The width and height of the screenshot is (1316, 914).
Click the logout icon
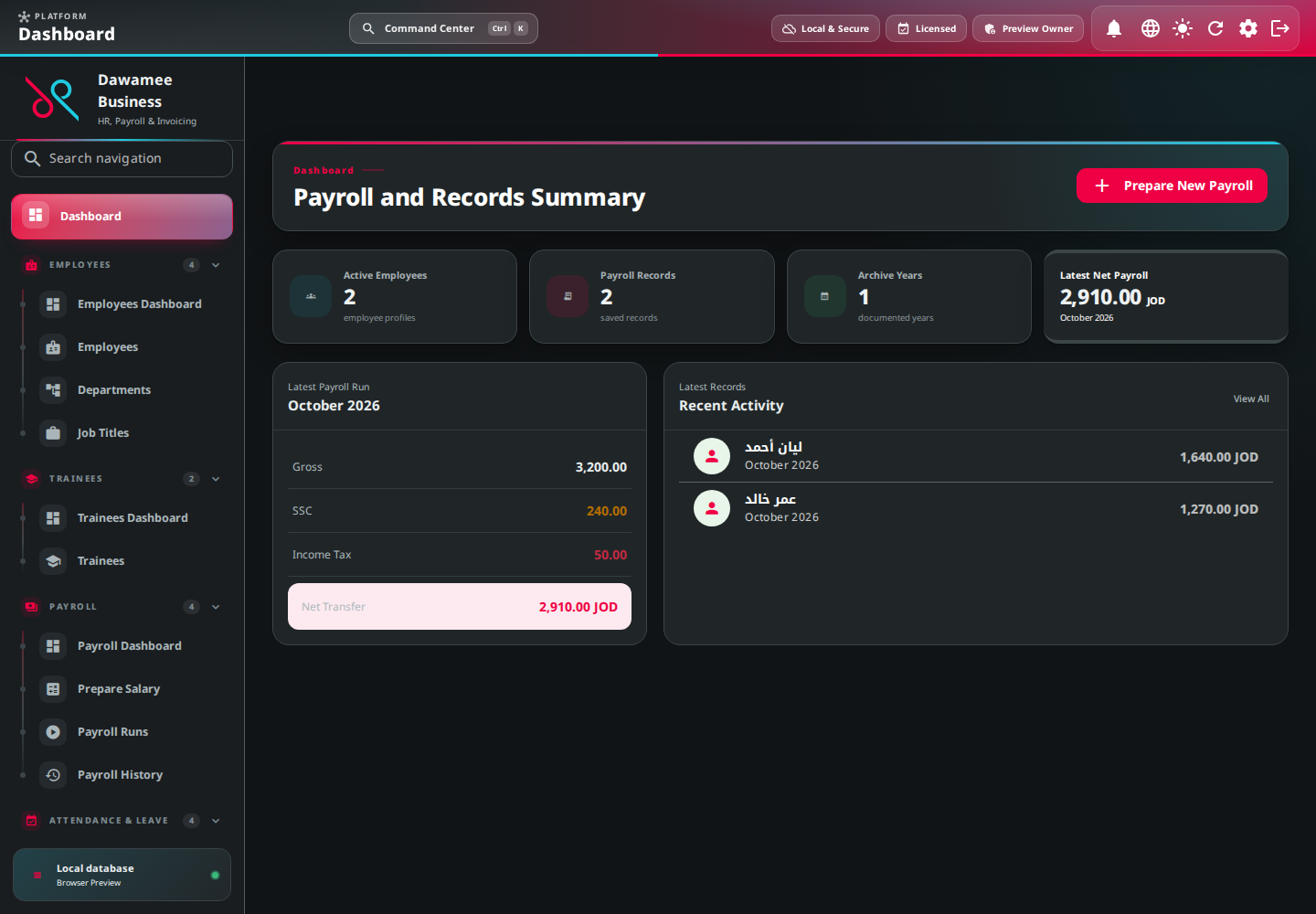coord(1280,28)
